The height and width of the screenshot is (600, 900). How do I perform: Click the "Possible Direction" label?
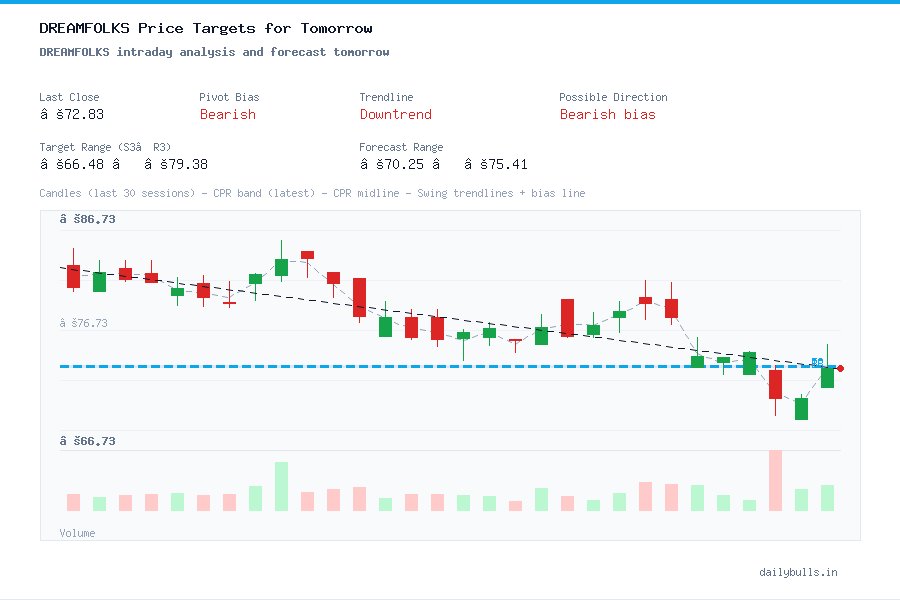point(613,97)
